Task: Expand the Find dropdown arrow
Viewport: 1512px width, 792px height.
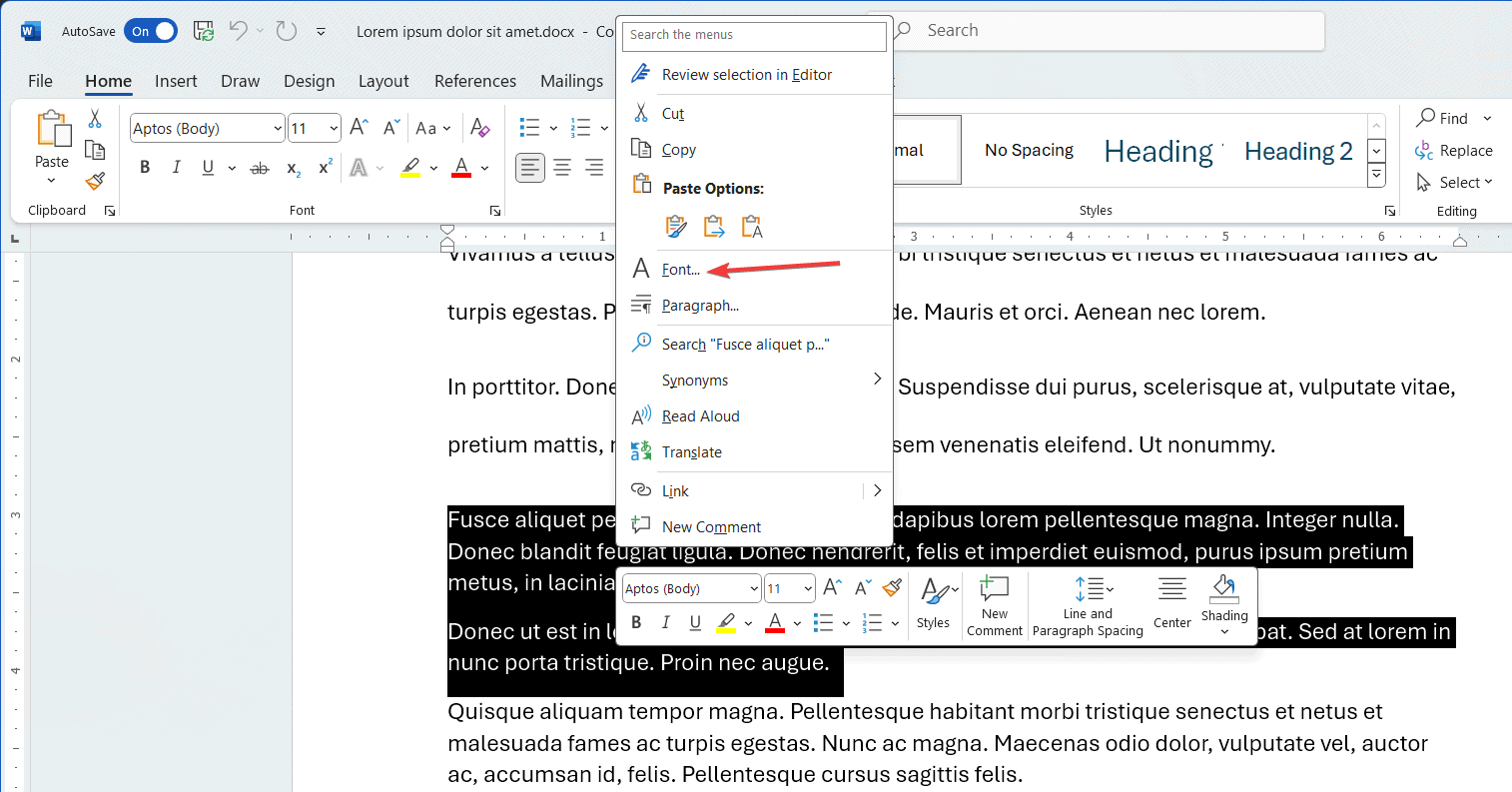Action: click(1487, 118)
